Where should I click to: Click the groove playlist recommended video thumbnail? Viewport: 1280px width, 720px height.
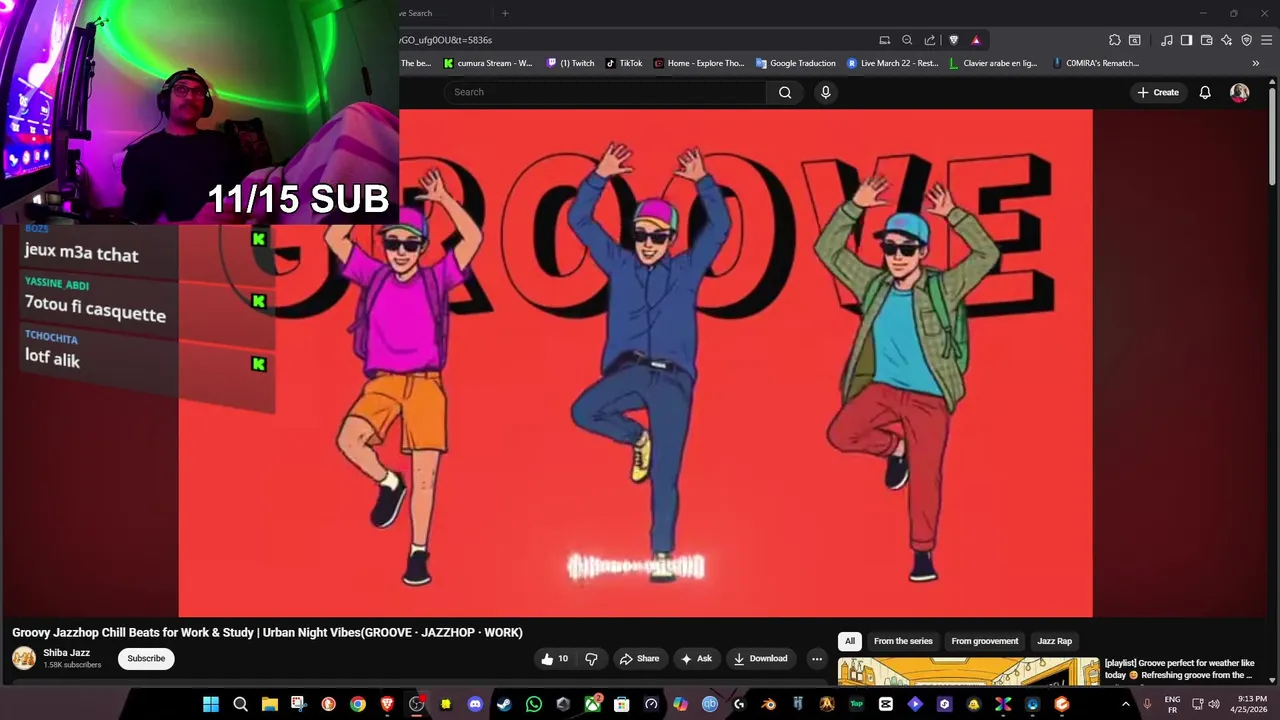tap(968, 672)
